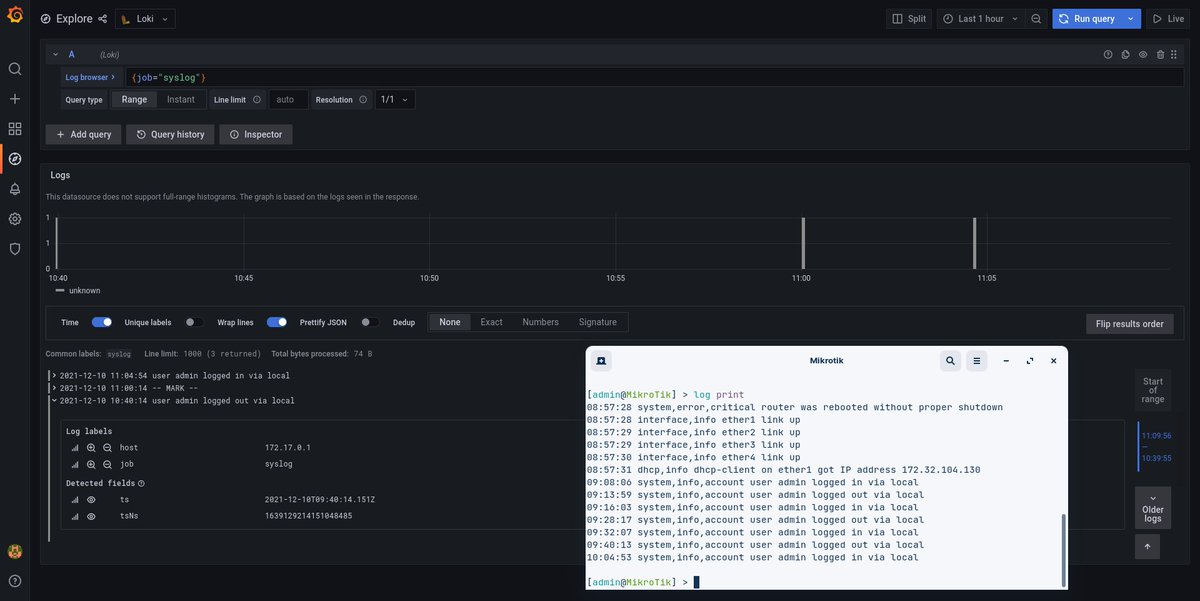This screenshot has height=601, width=1200.
Task: Click Detected fields info icon
Action: tap(141, 483)
